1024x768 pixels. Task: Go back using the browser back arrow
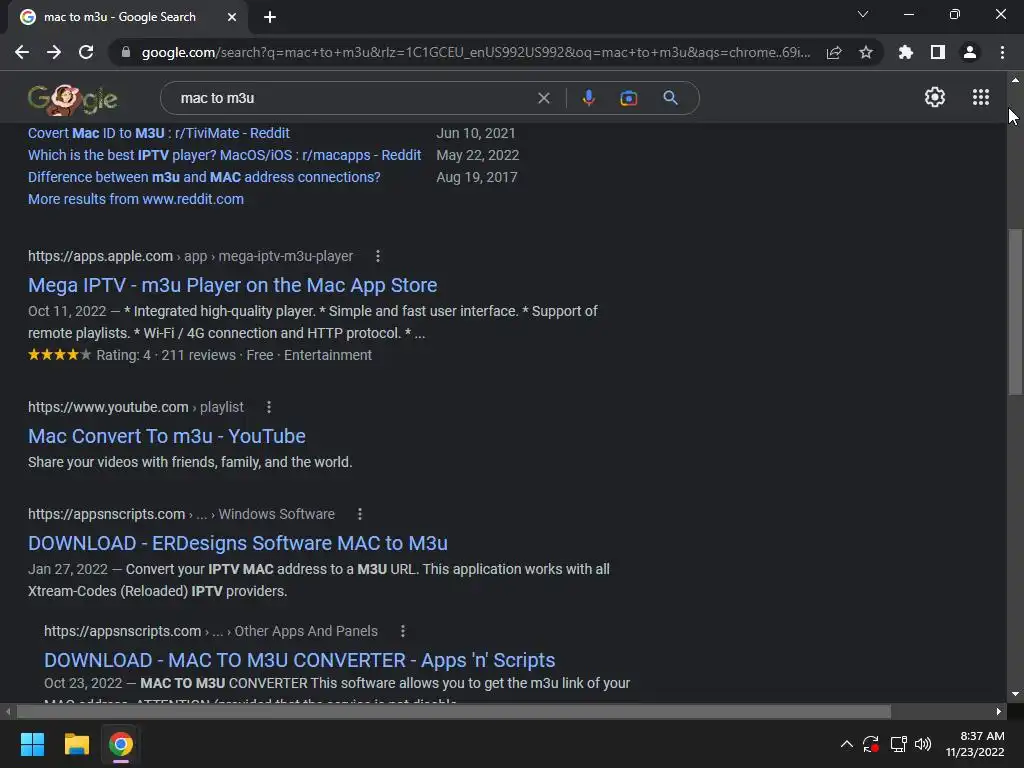click(x=22, y=52)
